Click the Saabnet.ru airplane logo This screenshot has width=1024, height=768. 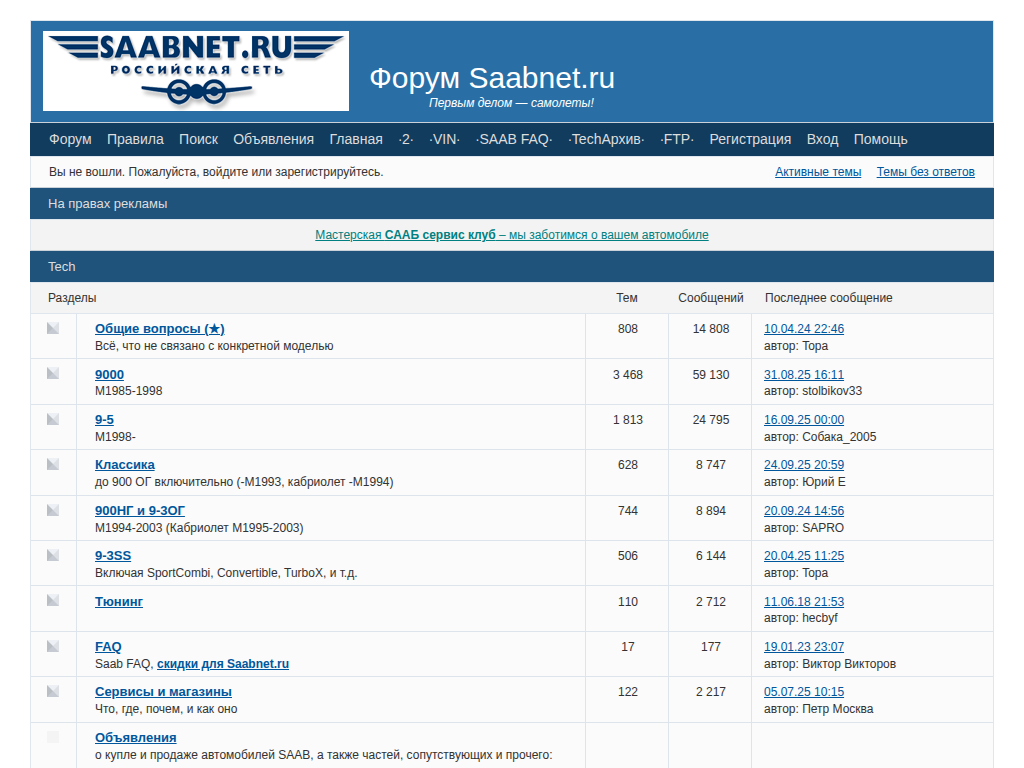coord(196,70)
